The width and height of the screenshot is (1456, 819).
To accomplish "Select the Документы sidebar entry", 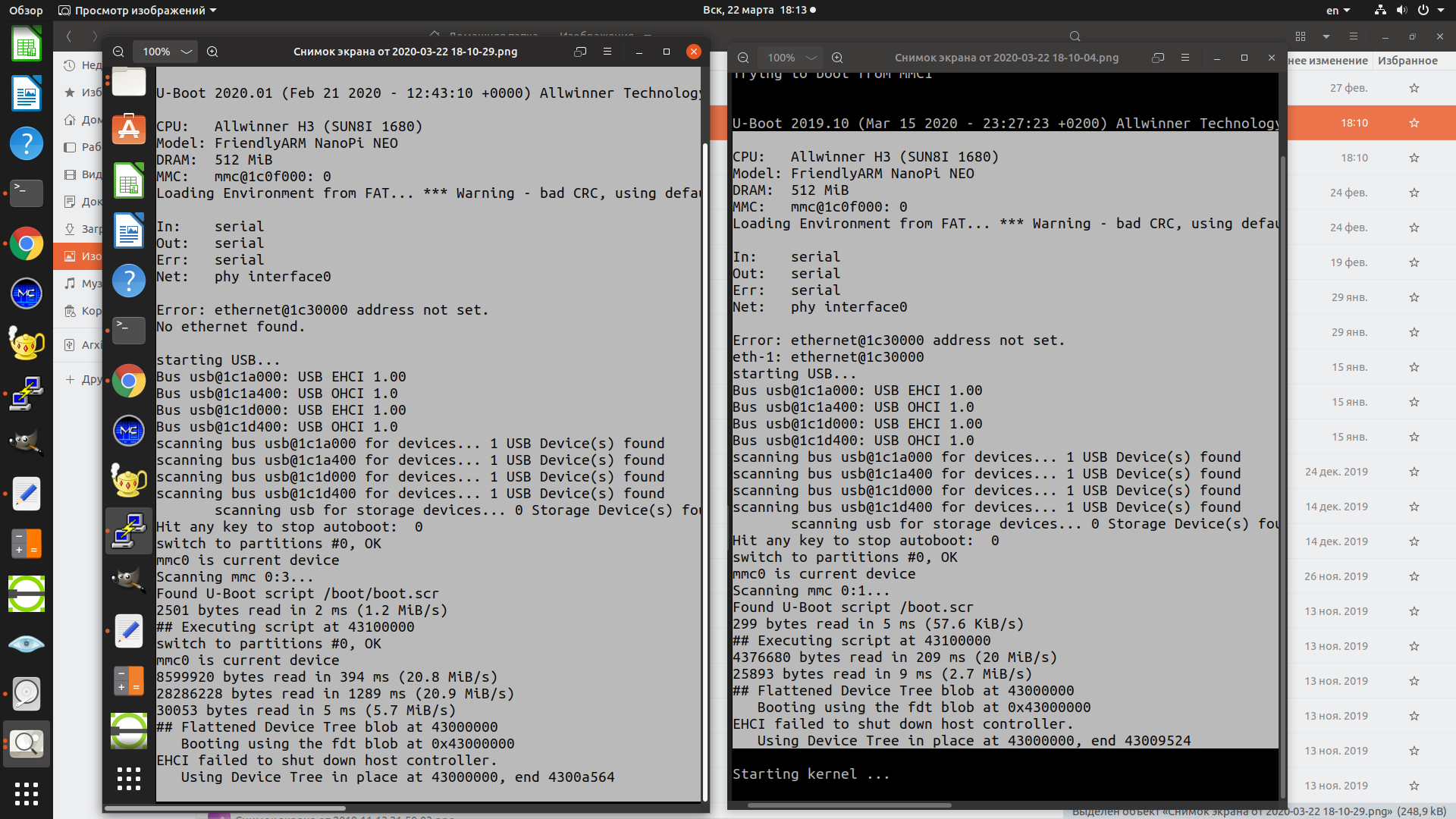I will coord(79,202).
